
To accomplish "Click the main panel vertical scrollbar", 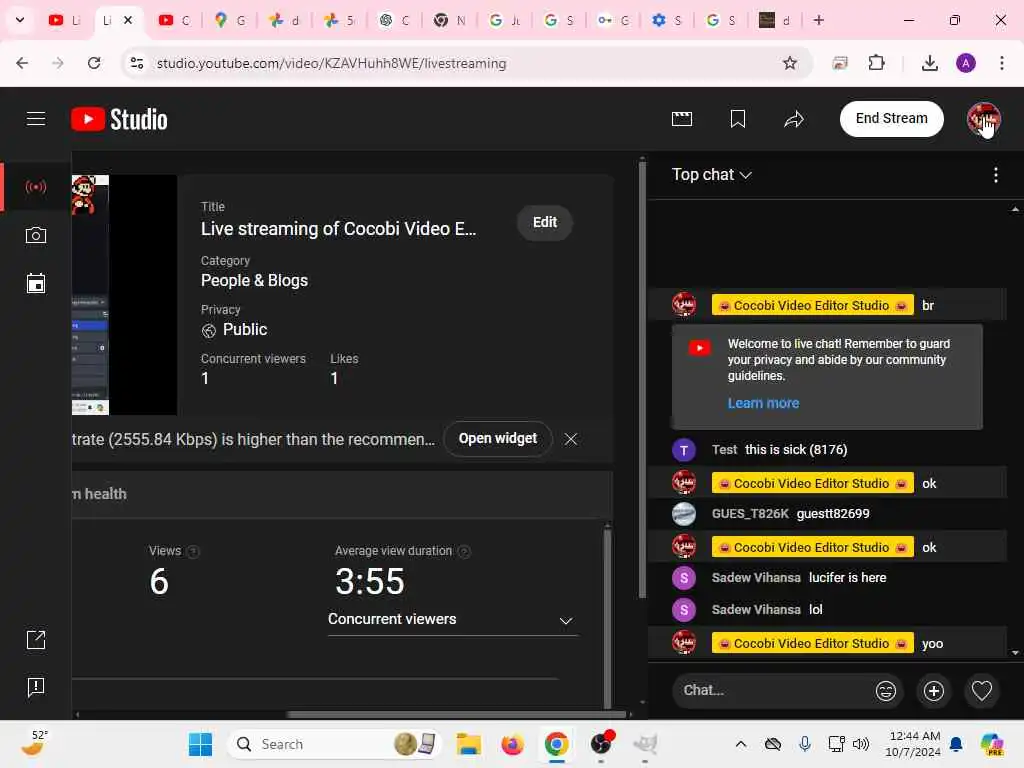I will click(642, 379).
